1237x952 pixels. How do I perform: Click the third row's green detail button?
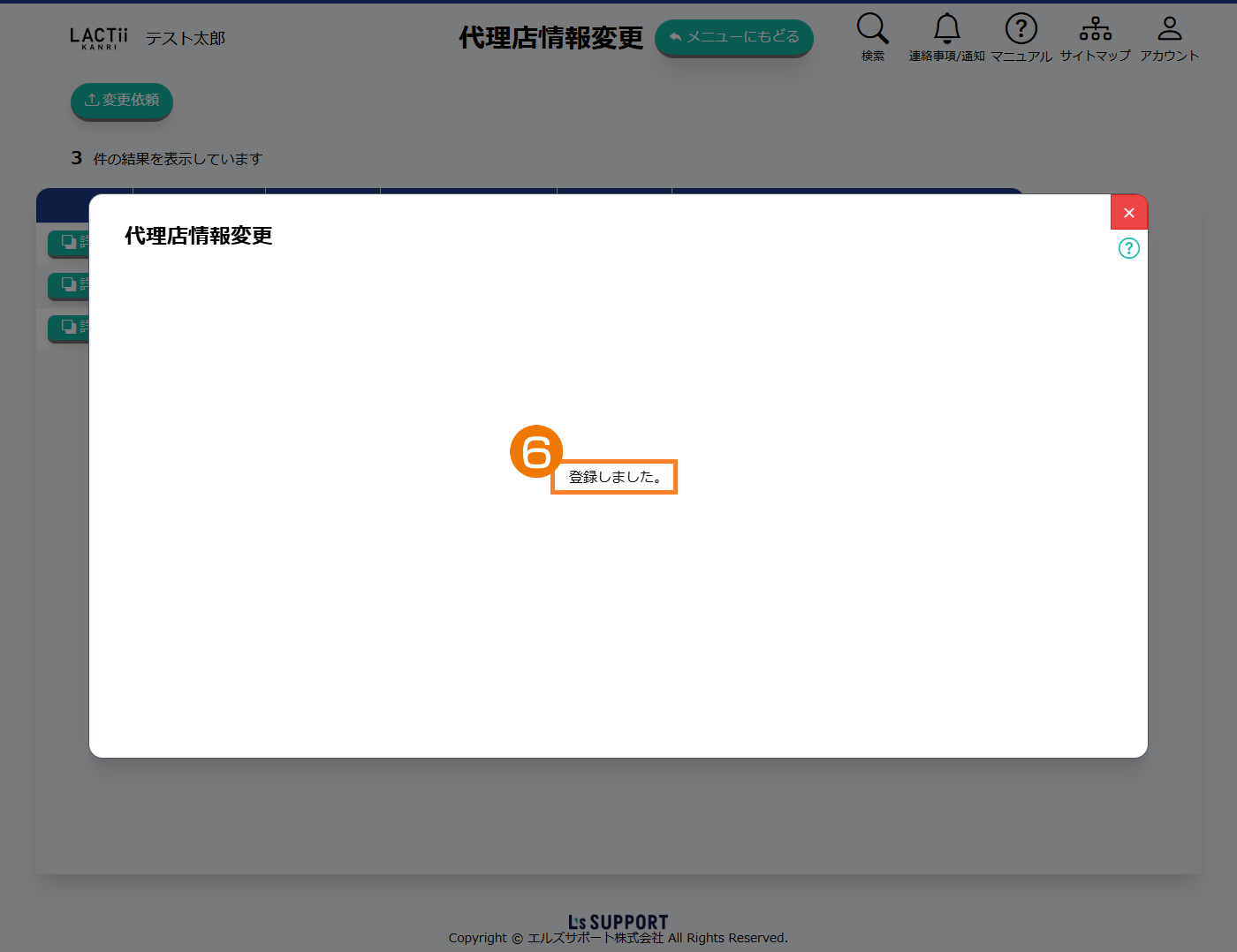pyautogui.click(x=69, y=327)
